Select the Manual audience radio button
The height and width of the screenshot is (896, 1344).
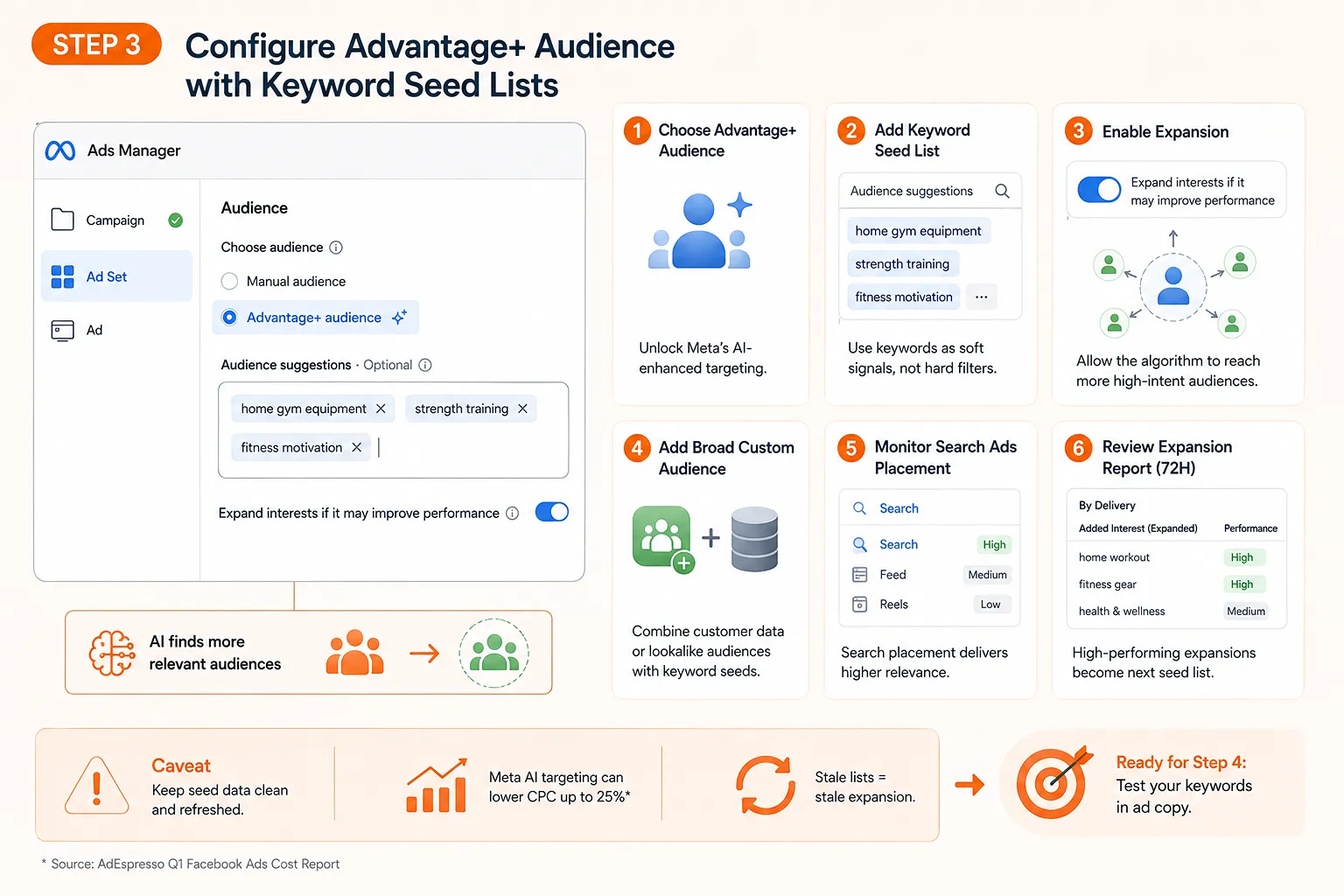[229, 282]
